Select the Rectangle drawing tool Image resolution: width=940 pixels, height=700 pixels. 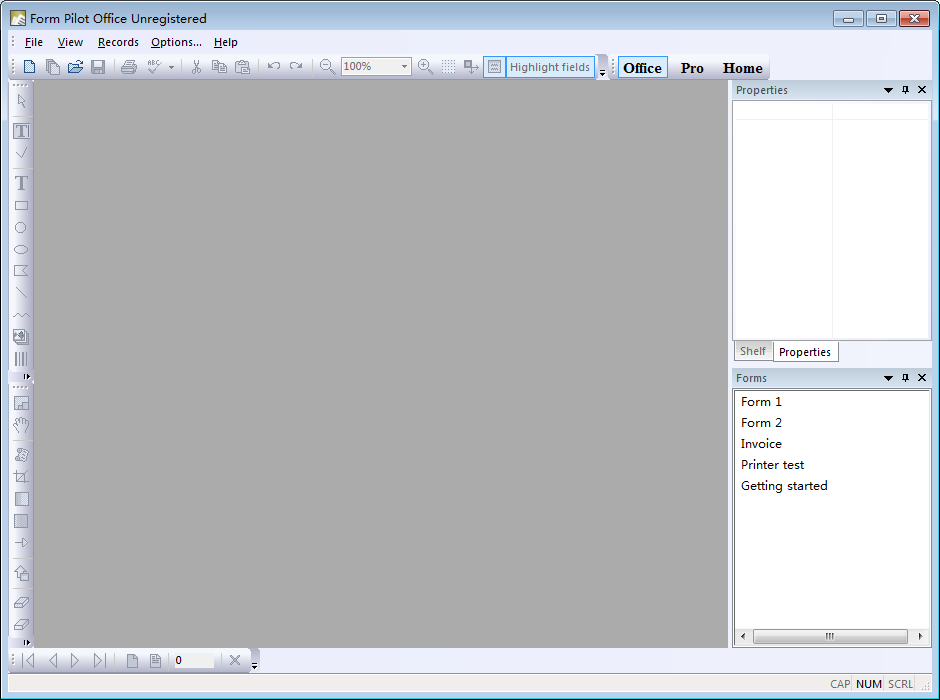pos(22,205)
